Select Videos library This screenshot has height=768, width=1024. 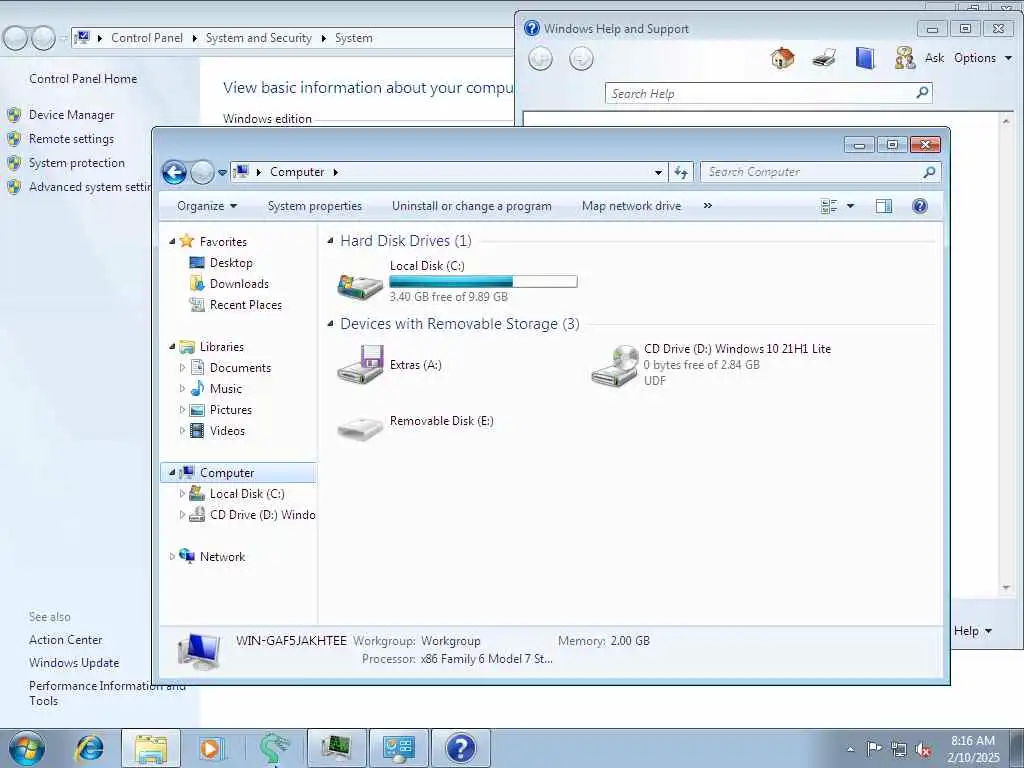[227, 431]
